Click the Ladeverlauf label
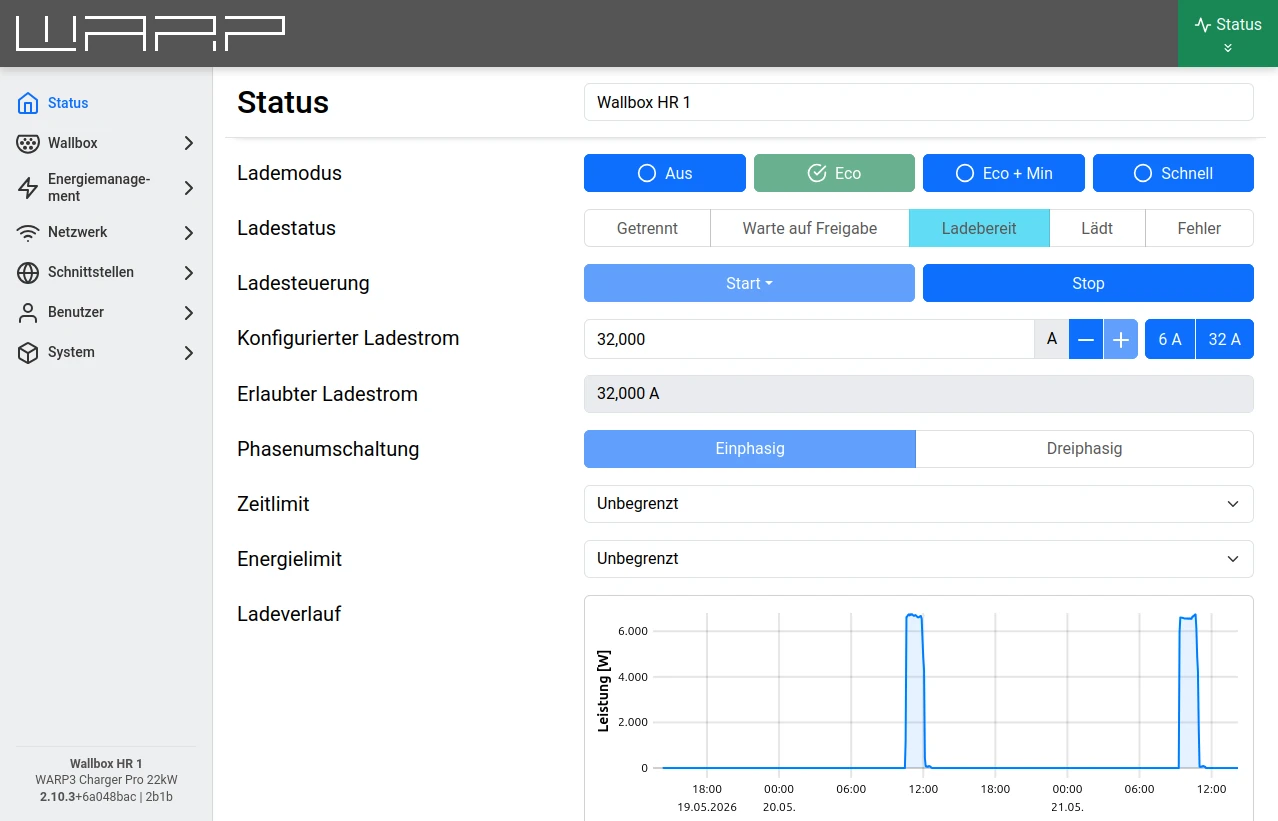Image resolution: width=1278 pixels, height=821 pixels. [289, 614]
